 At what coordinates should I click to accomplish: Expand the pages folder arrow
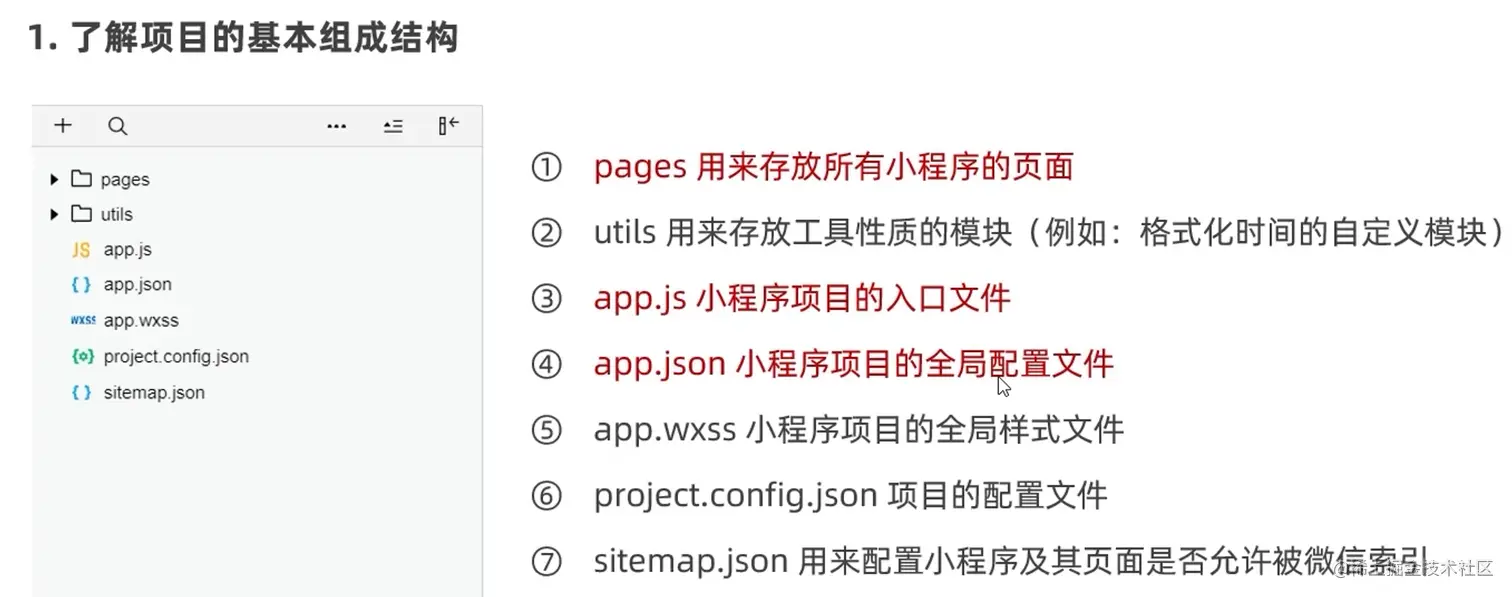[x=54, y=179]
